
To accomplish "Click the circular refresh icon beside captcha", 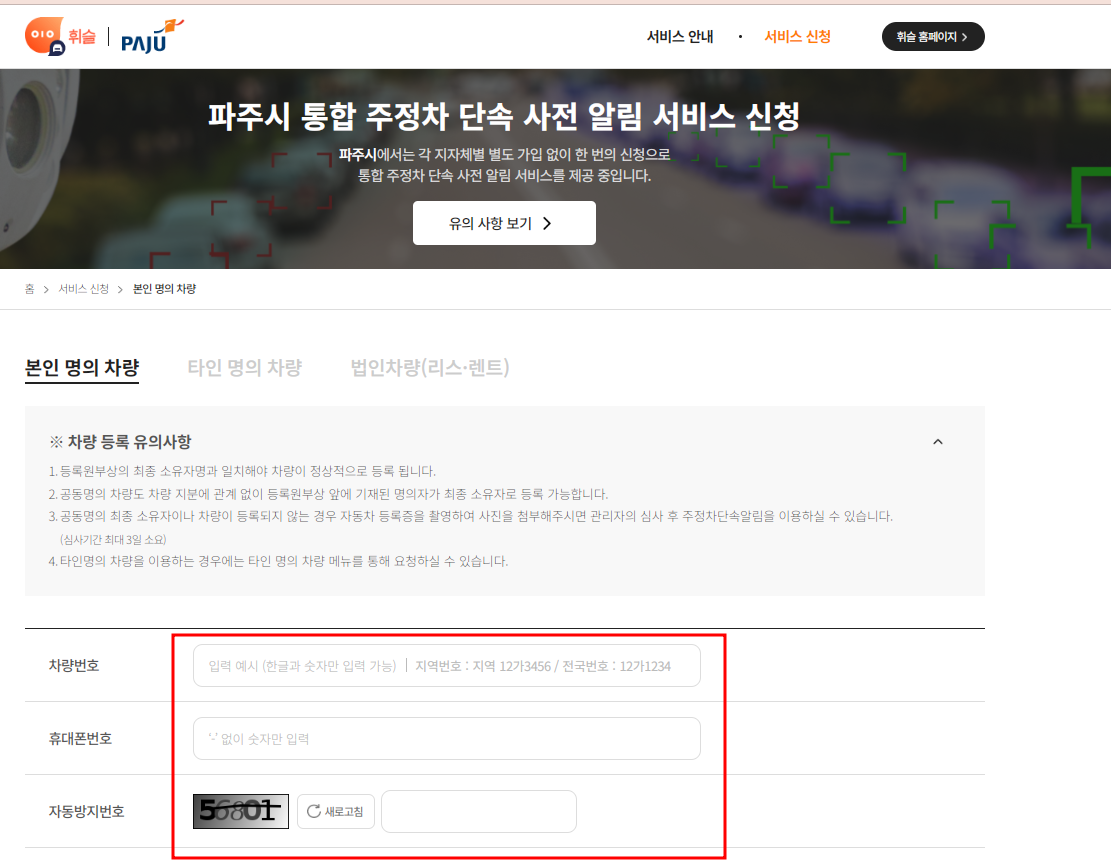I will (x=313, y=811).
